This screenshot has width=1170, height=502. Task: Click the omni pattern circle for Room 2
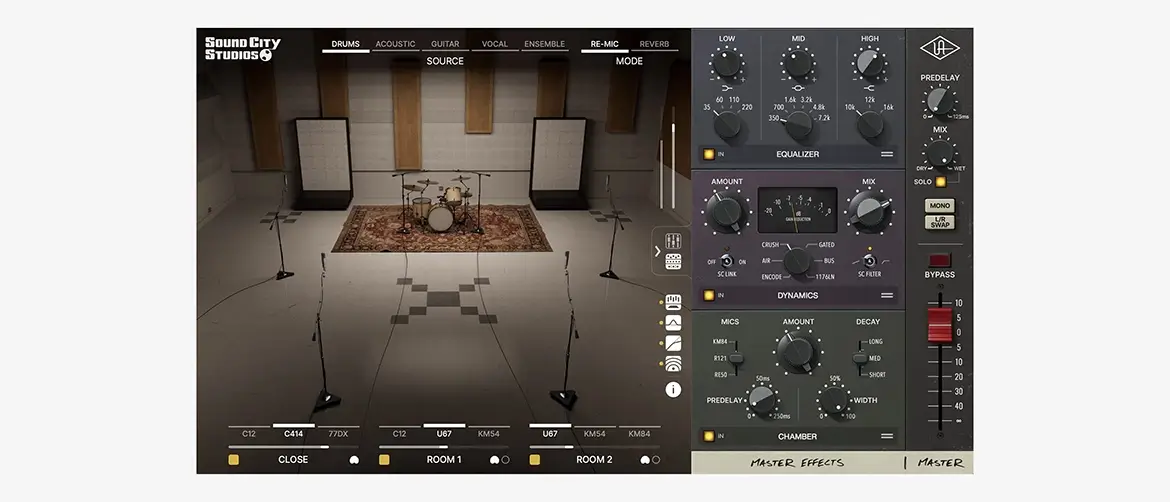(656, 460)
